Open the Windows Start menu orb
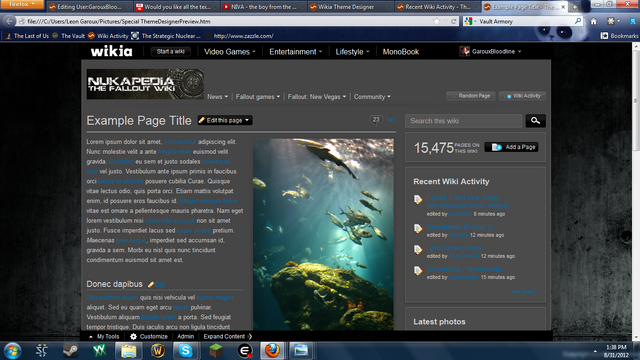The height and width of the screenshot is (360, 640). (12, 351)
